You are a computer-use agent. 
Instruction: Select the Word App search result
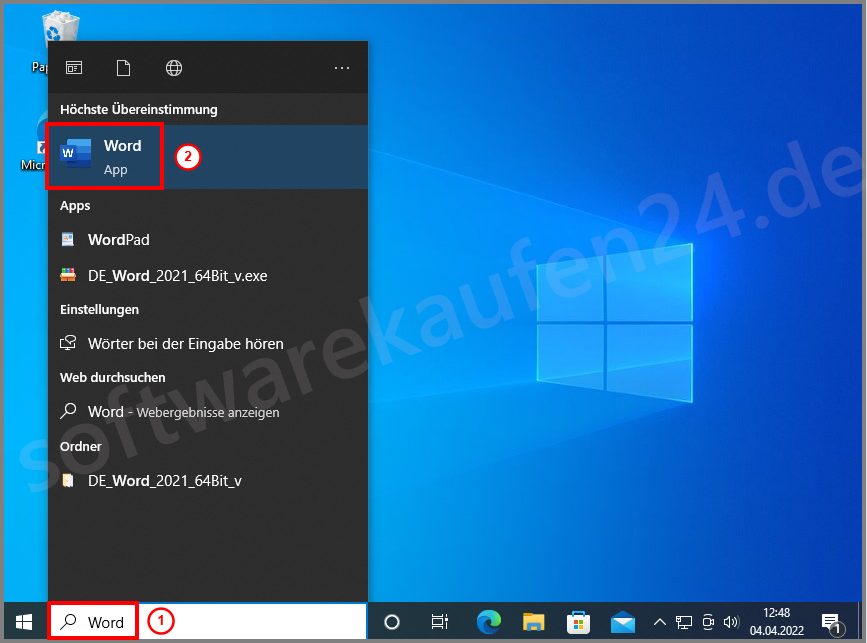(105, 155)
